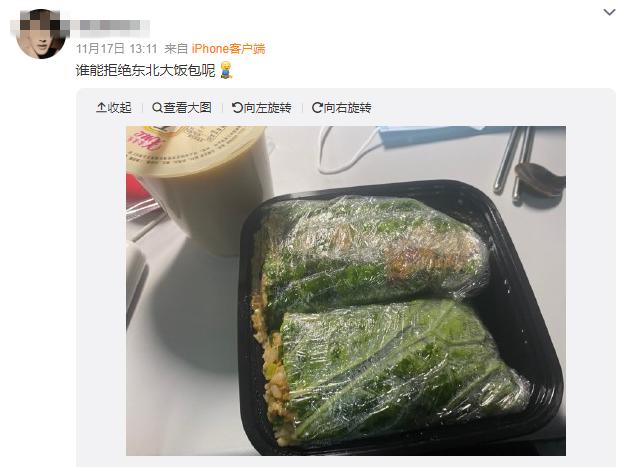Screen dimensions: 626x467
Task: Click the counter-clockwise rotate icon
Action: pos(237,107)
